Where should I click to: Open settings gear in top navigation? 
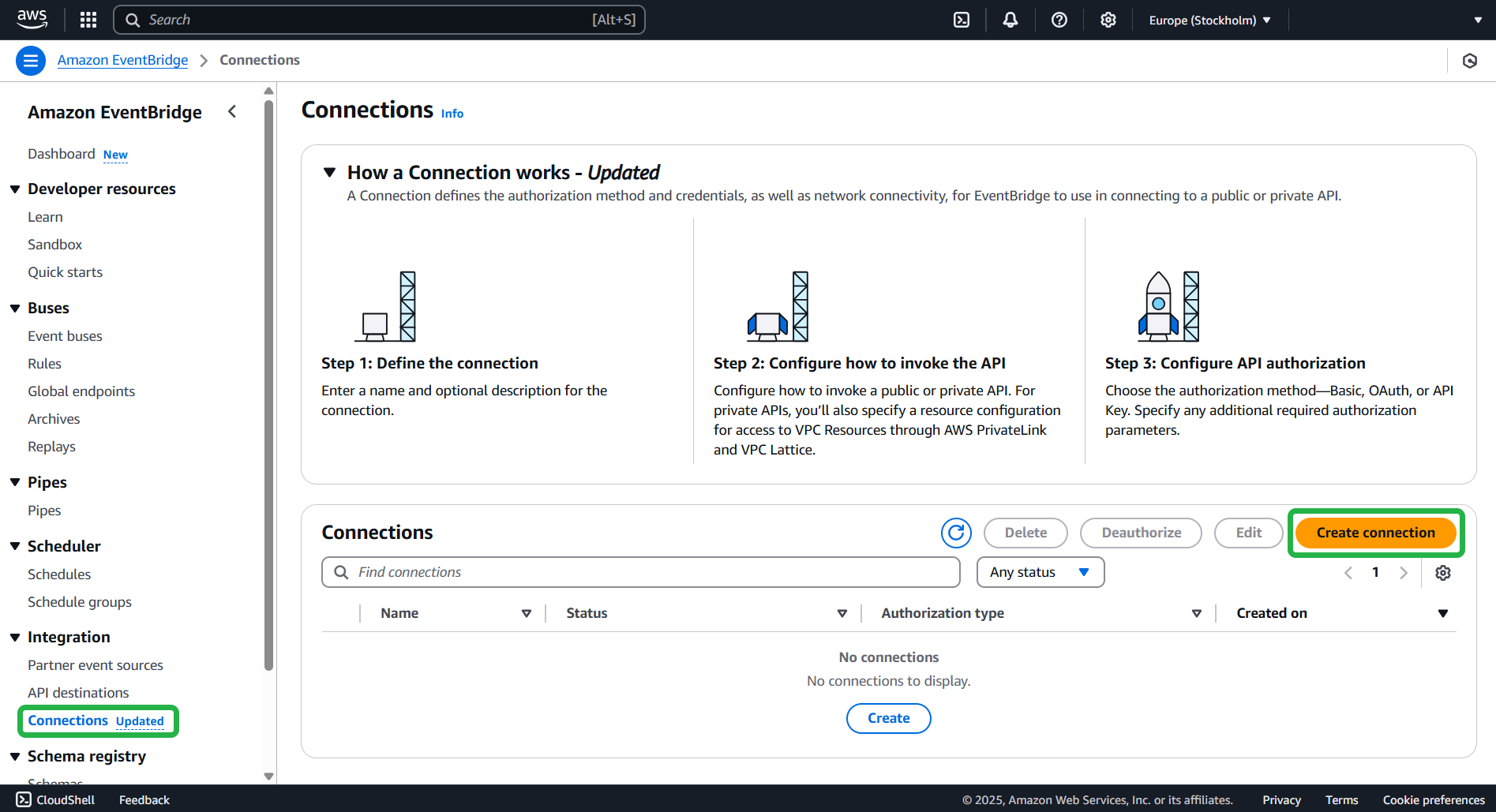click(1108, 20)
